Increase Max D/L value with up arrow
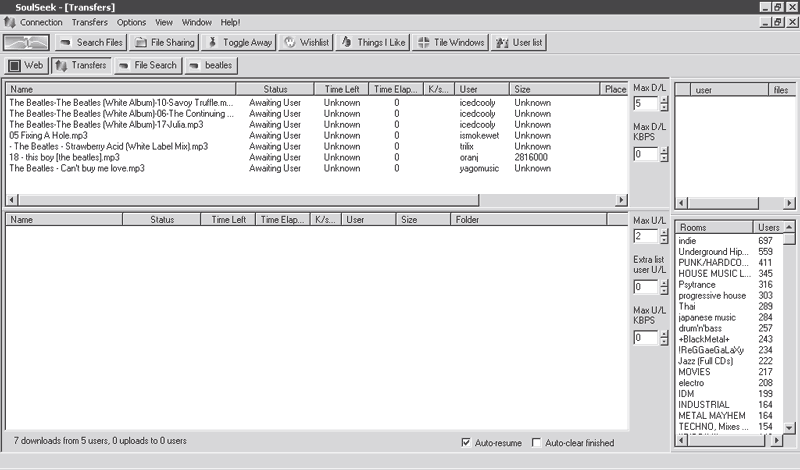800x470 pixels. click(662, 99)
